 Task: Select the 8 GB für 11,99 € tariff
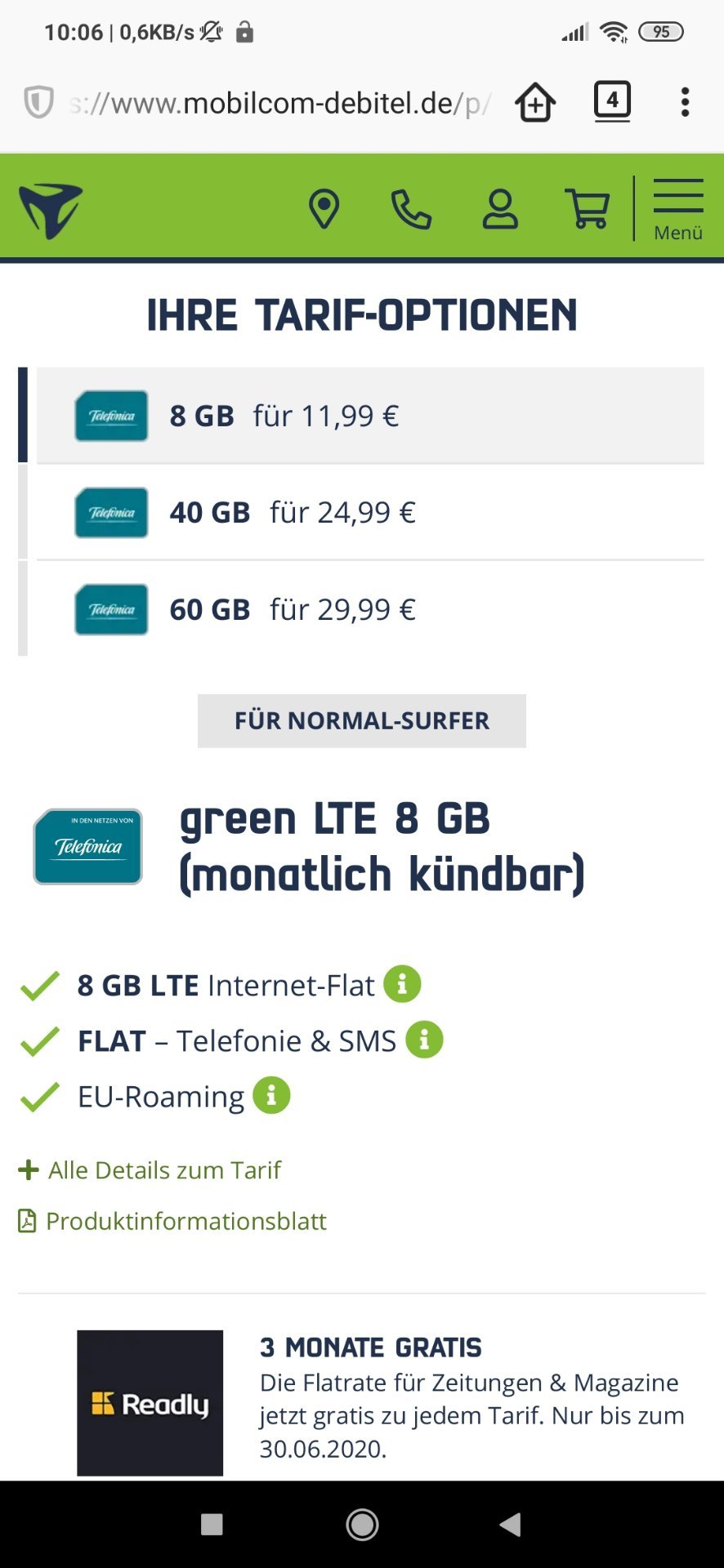(370, 416)
